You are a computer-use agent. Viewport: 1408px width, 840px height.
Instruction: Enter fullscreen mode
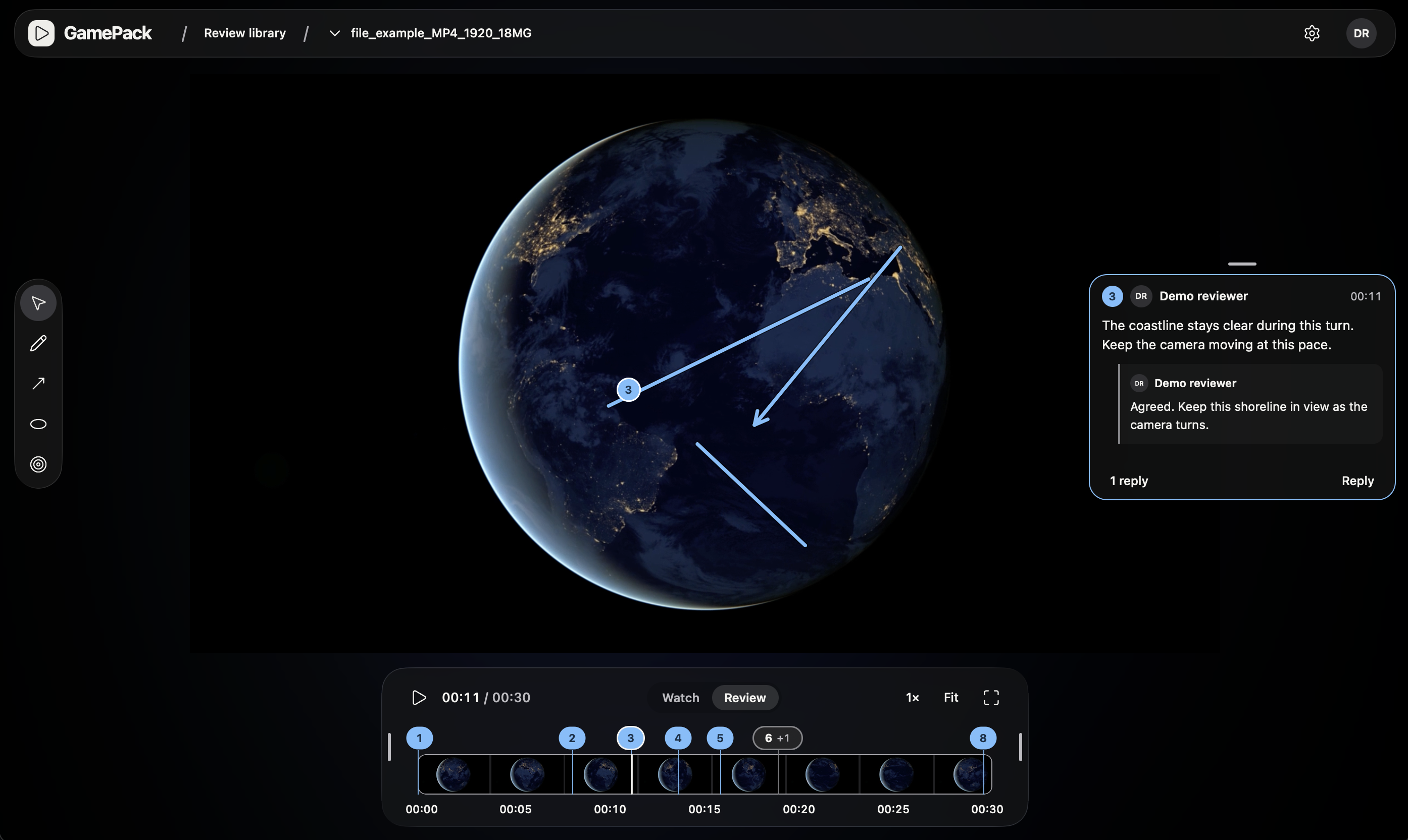991,697
